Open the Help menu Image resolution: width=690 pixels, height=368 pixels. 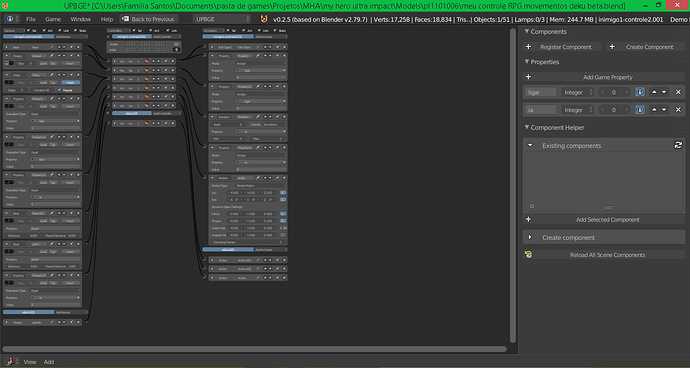106,19
